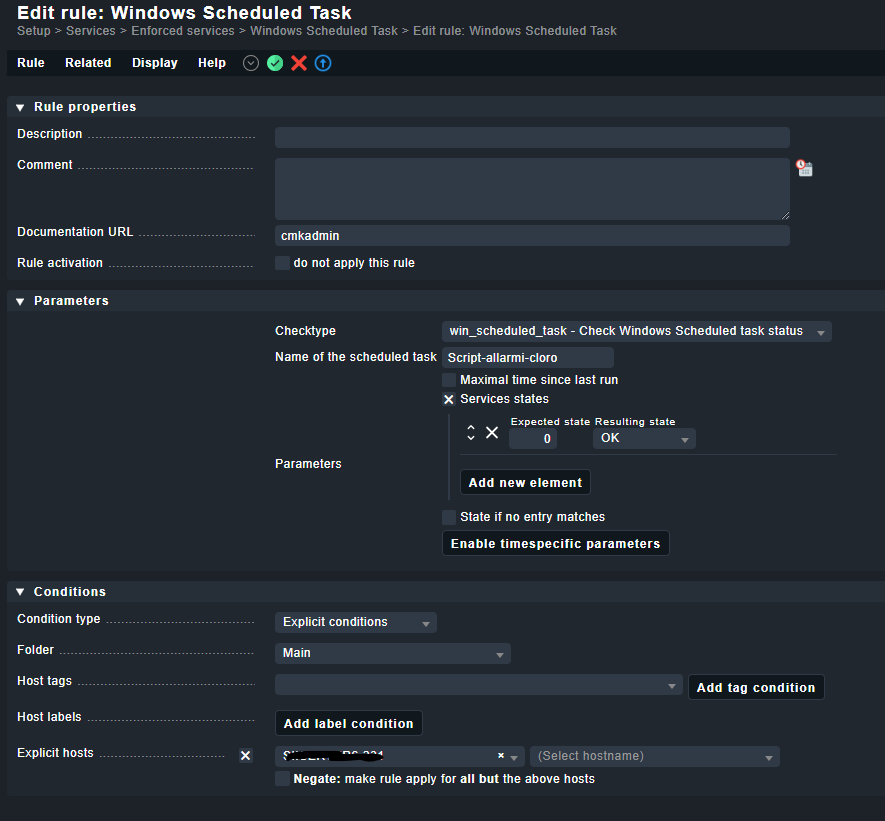Open the Folder 'Main' dropdown
The height and width of the screenshot is (821, 885).
pos(392,653)
